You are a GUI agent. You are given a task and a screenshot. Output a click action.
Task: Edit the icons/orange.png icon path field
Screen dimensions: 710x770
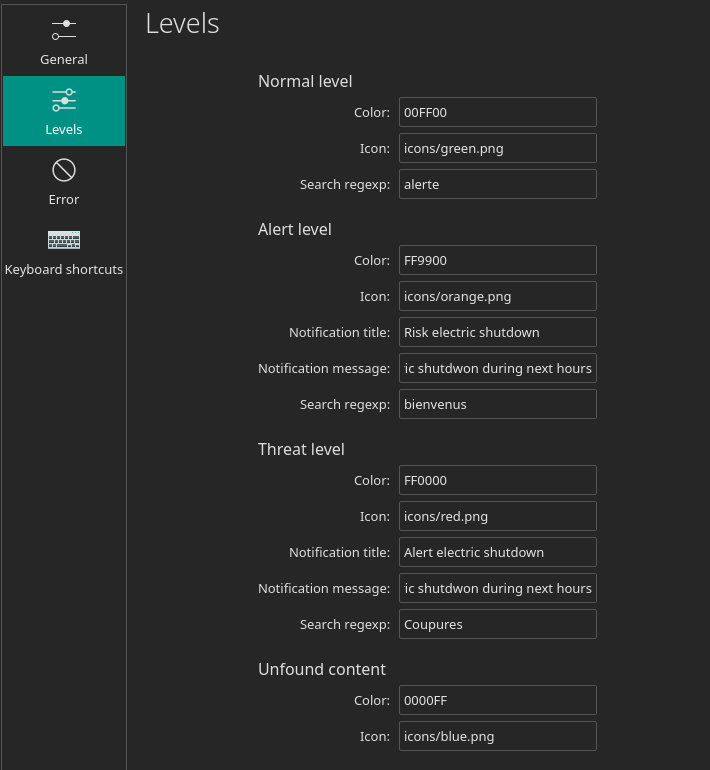pyautogui.click(x=498, y=296)
